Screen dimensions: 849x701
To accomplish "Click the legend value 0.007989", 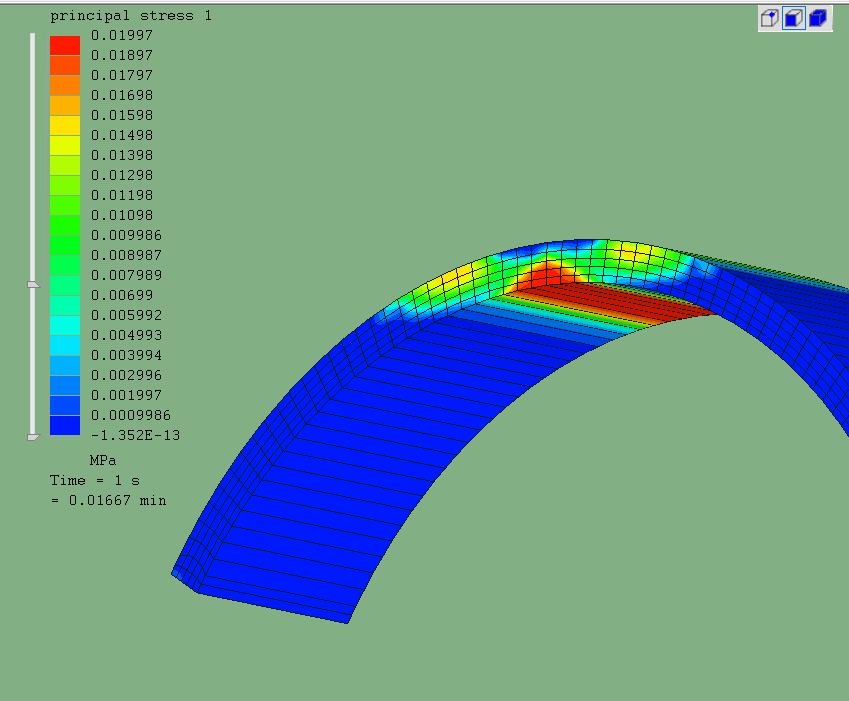I will coord(126,276).
